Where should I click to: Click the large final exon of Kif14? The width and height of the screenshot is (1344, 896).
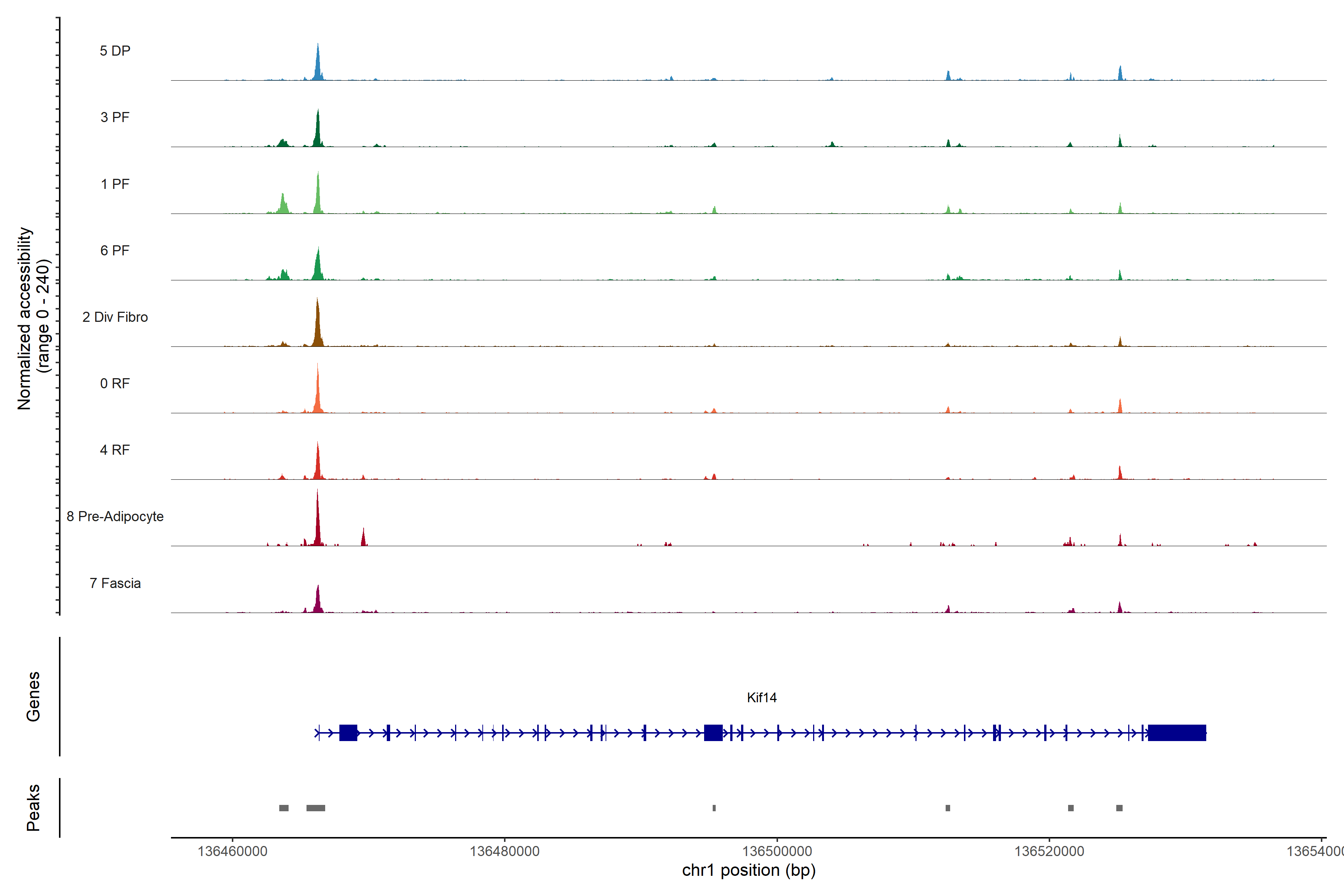(x=1177, y=732)
